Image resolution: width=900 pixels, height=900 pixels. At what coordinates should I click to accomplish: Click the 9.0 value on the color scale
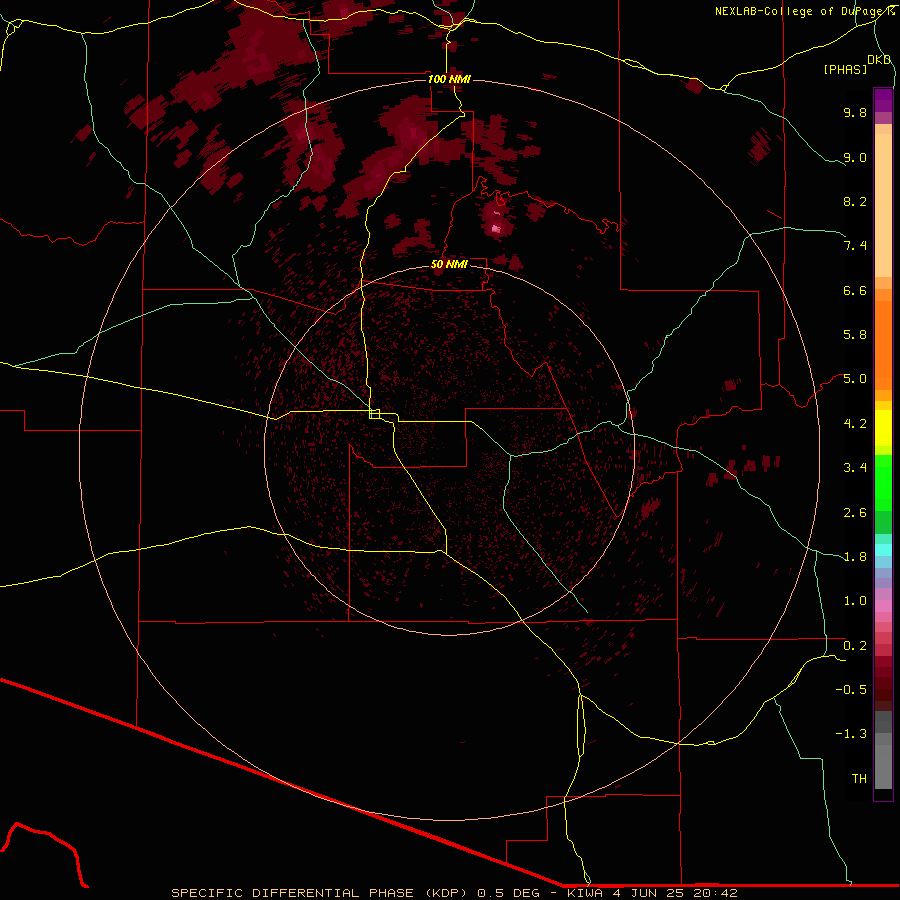(x=855, y=157)
